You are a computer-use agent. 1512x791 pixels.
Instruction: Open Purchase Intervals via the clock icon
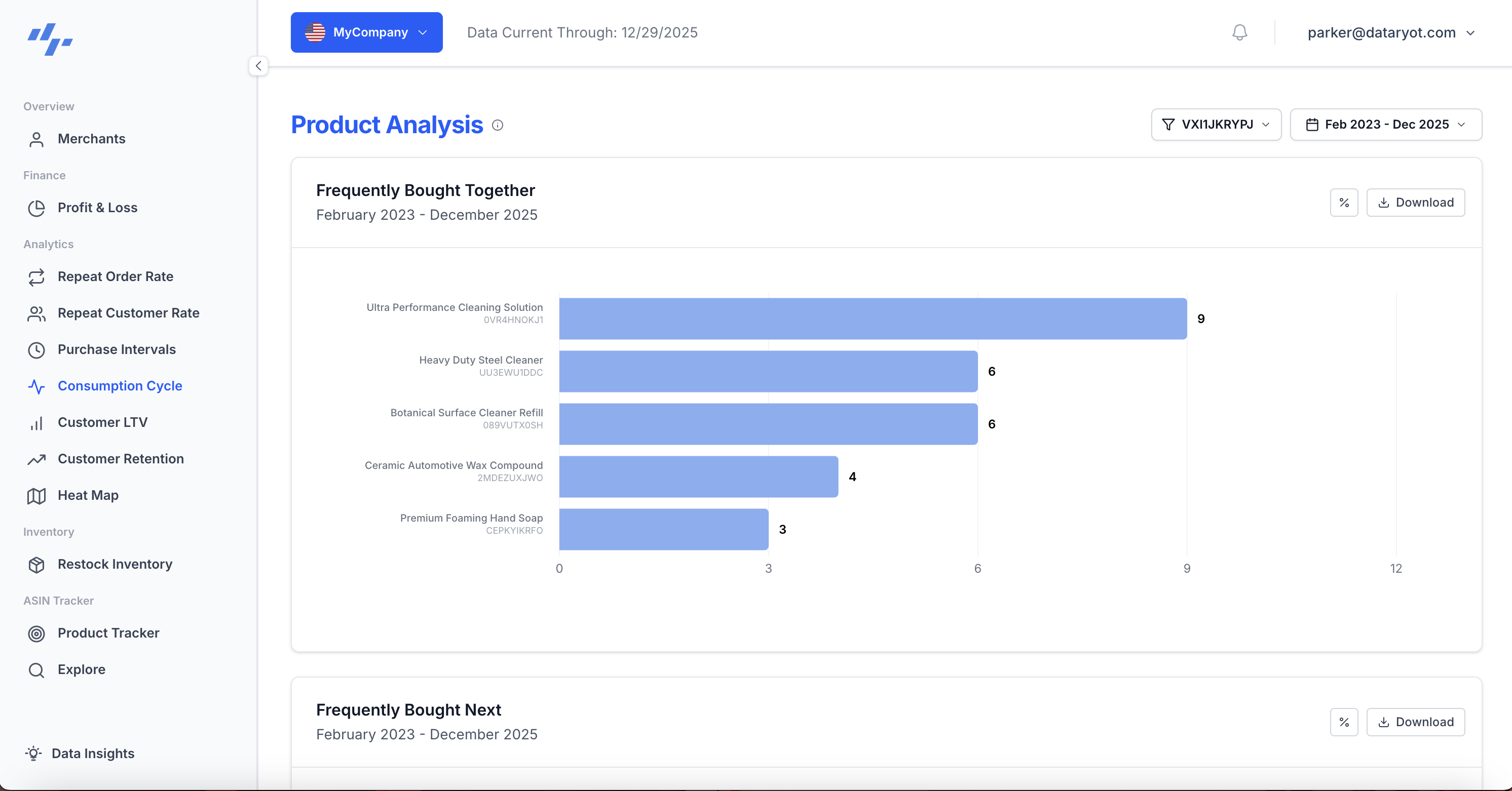tap(36, 350)
